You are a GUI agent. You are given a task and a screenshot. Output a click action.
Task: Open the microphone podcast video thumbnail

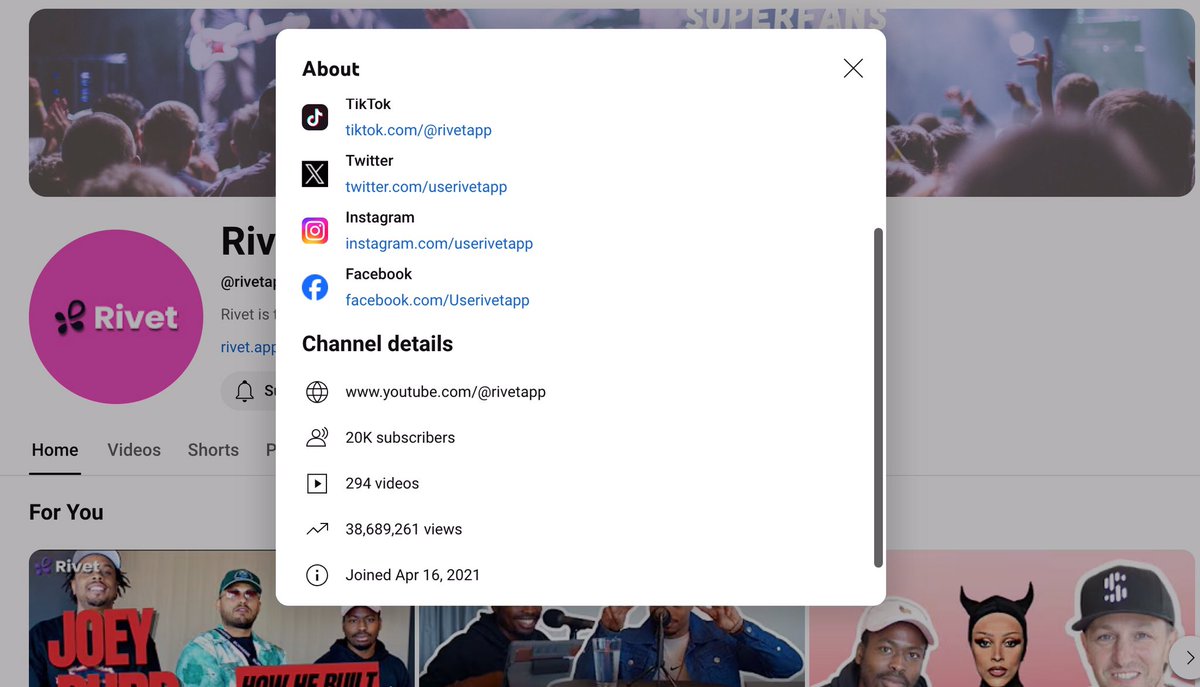pyautogui.click(x=611, y=646)
